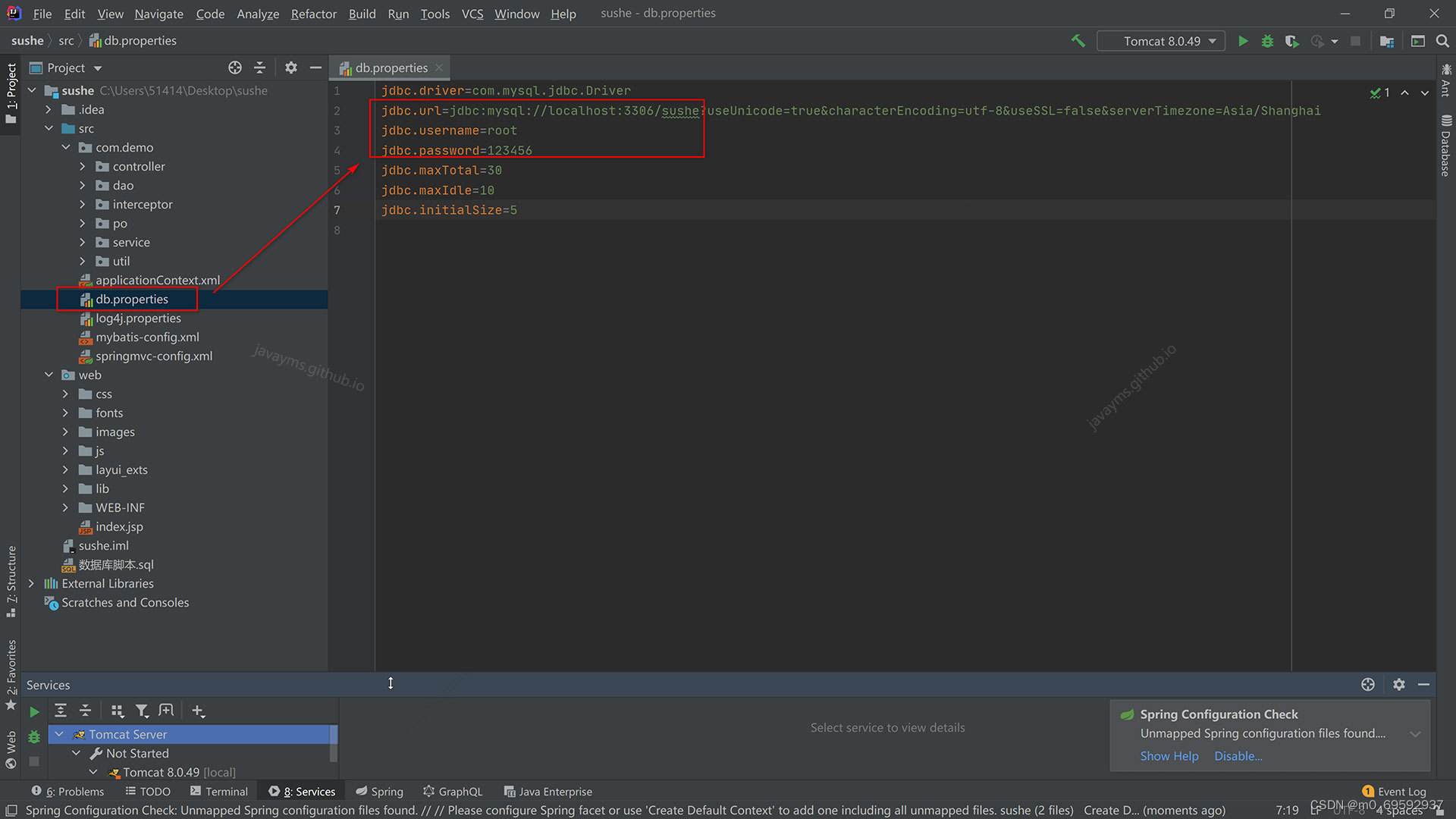This screenshot has height=819, width=1456.
Task: Open the Refactor menu
Action: [x=313, y=14]
